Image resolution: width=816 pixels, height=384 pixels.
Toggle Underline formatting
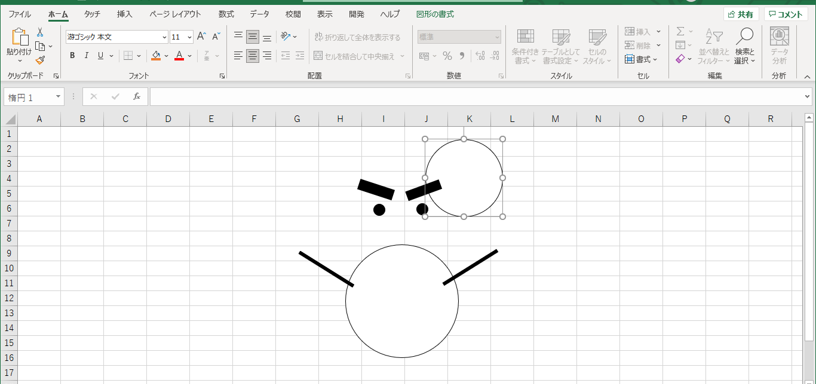coord(100,56)
